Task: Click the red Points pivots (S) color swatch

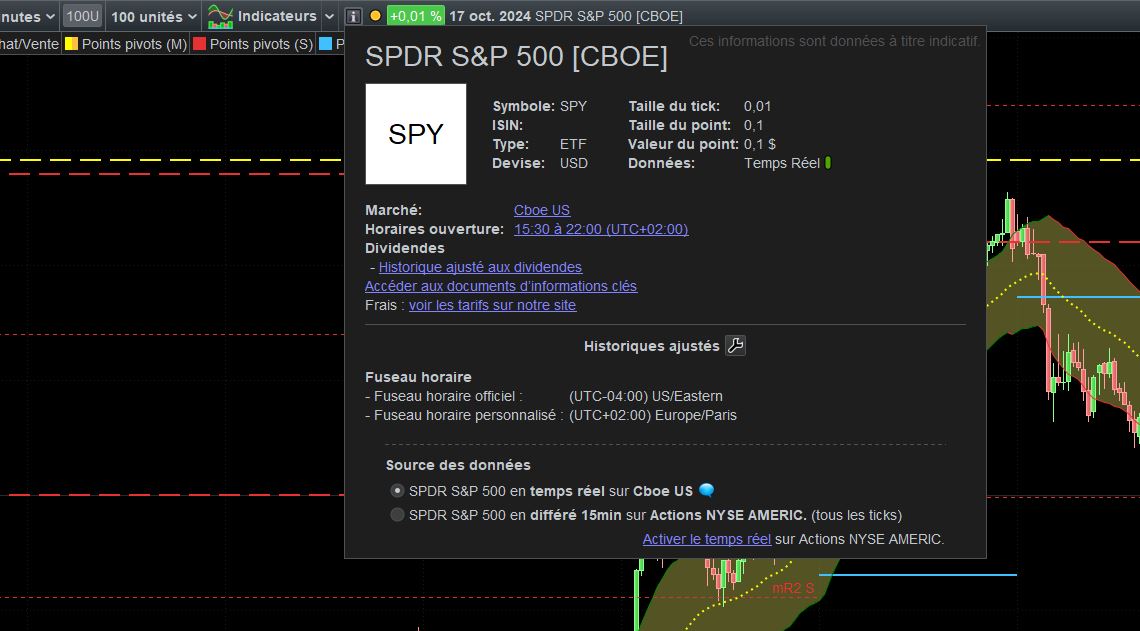Action: point(199,44)
